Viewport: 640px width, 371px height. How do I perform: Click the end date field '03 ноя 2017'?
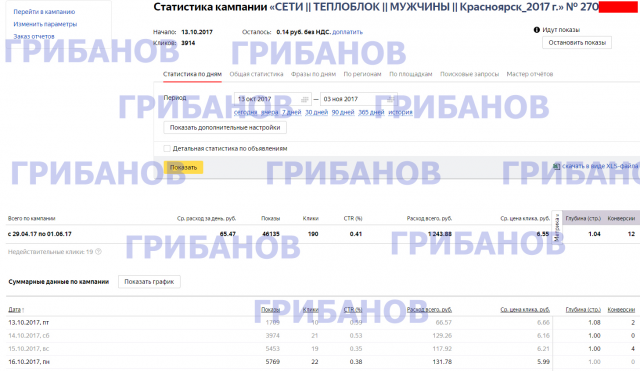point(359,99)
